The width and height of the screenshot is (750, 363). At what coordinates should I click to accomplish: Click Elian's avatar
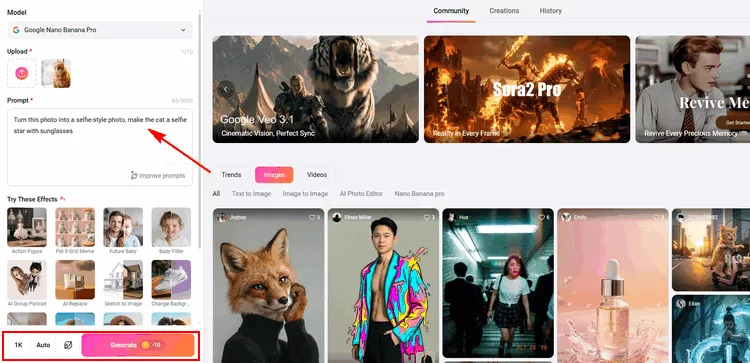click(x=681, y=304)
